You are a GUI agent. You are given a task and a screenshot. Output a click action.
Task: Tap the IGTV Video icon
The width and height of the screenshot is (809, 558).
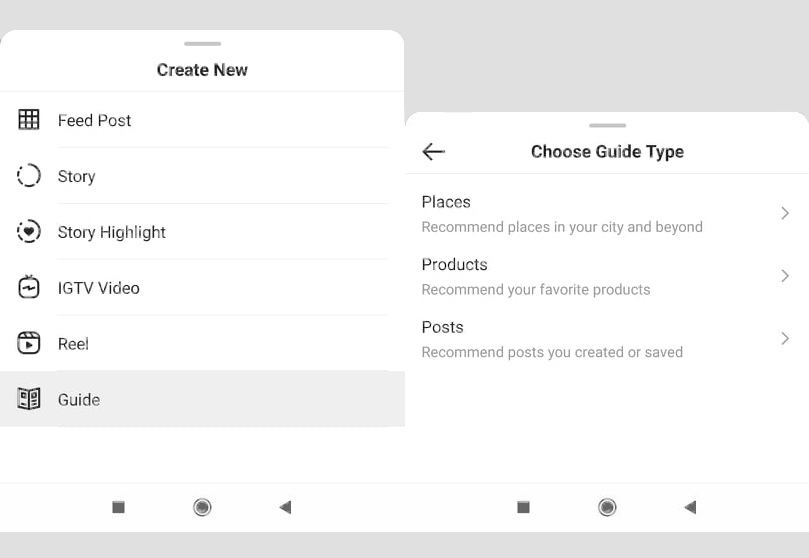point(29,287)
